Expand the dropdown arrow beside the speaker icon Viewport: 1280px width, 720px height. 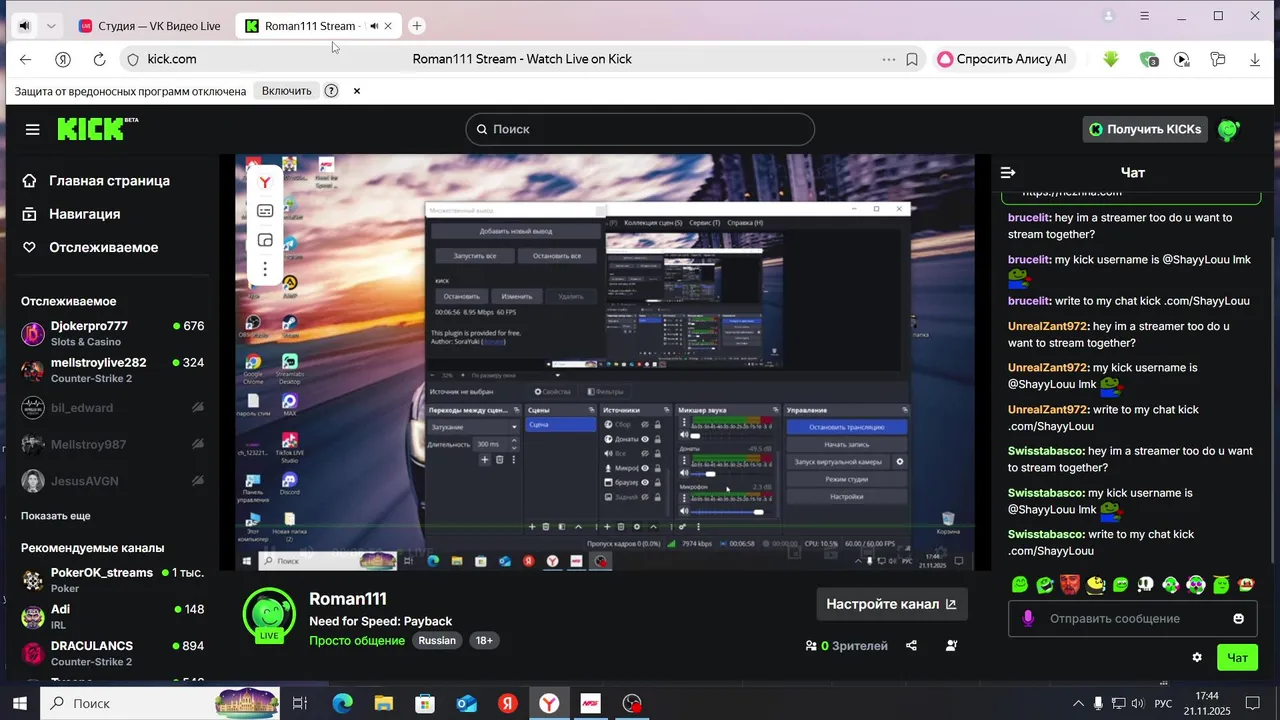point(51,26)
